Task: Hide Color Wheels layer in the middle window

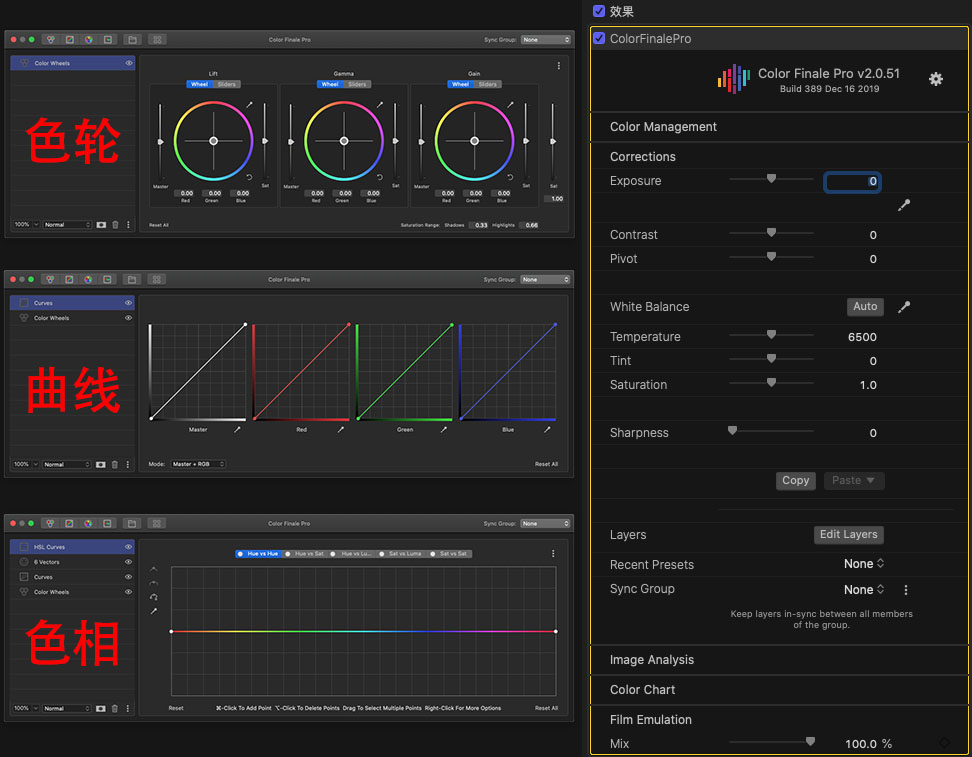Action: [x=128, y=318]
